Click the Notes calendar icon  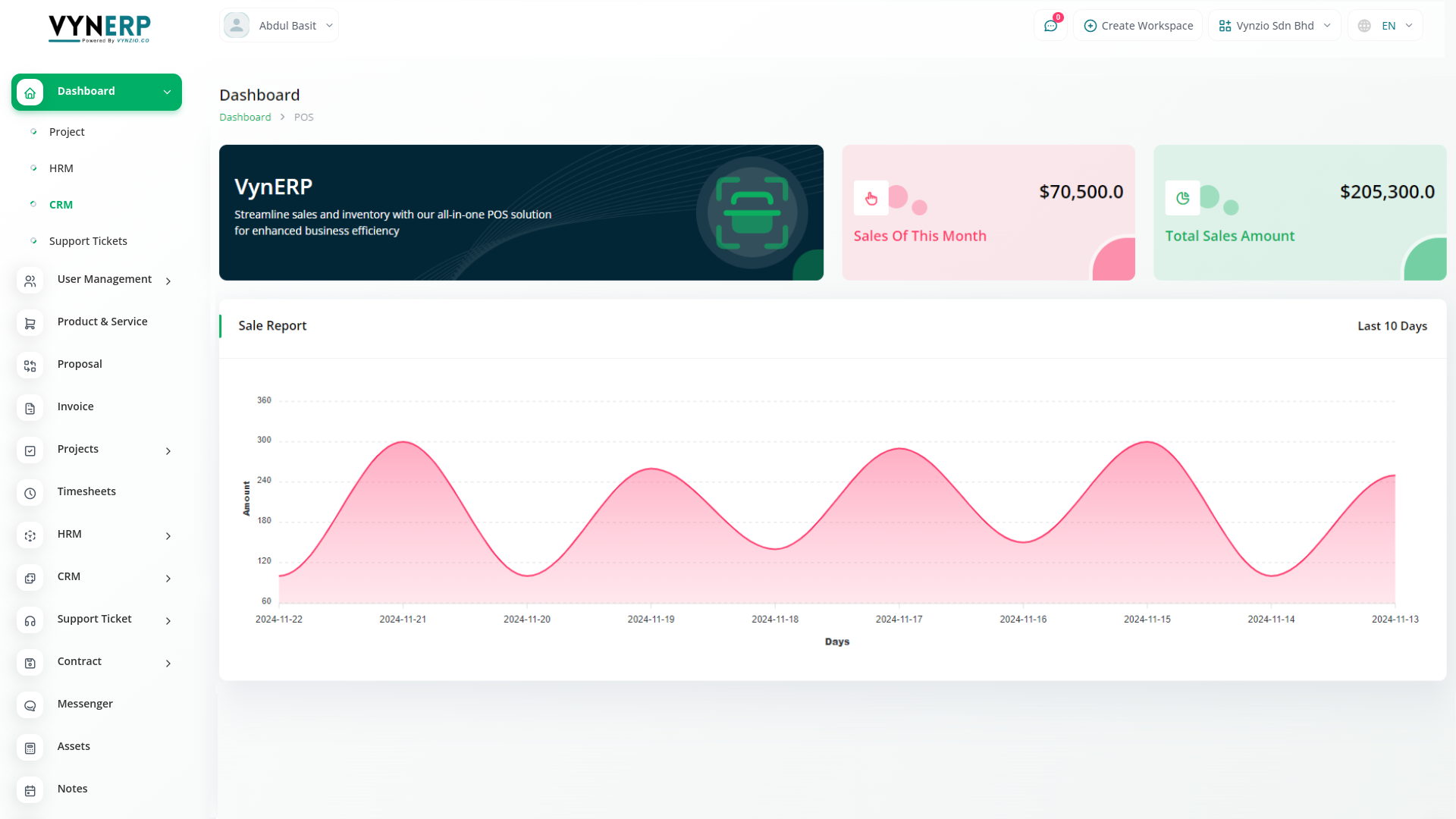tap(30, 790)
